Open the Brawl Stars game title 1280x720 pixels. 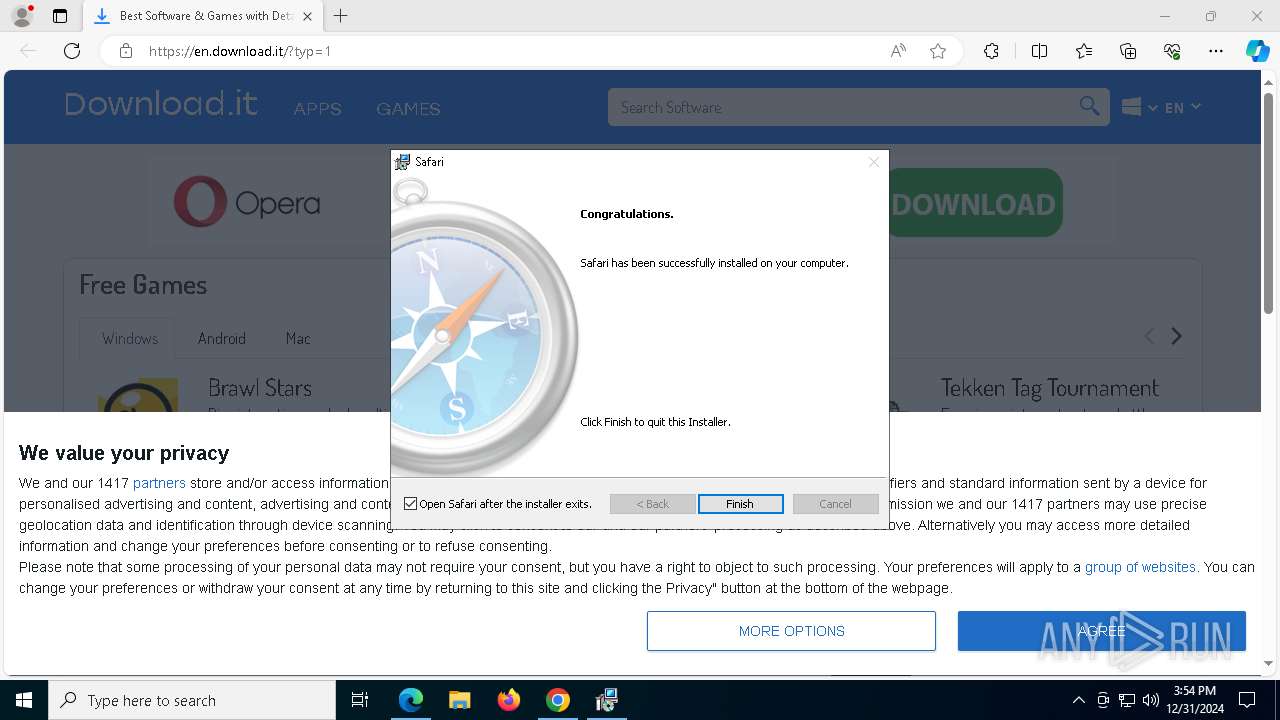click(x=260, y=388)
